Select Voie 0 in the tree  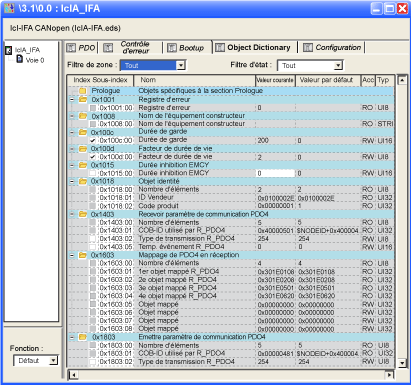coord(35,60)
